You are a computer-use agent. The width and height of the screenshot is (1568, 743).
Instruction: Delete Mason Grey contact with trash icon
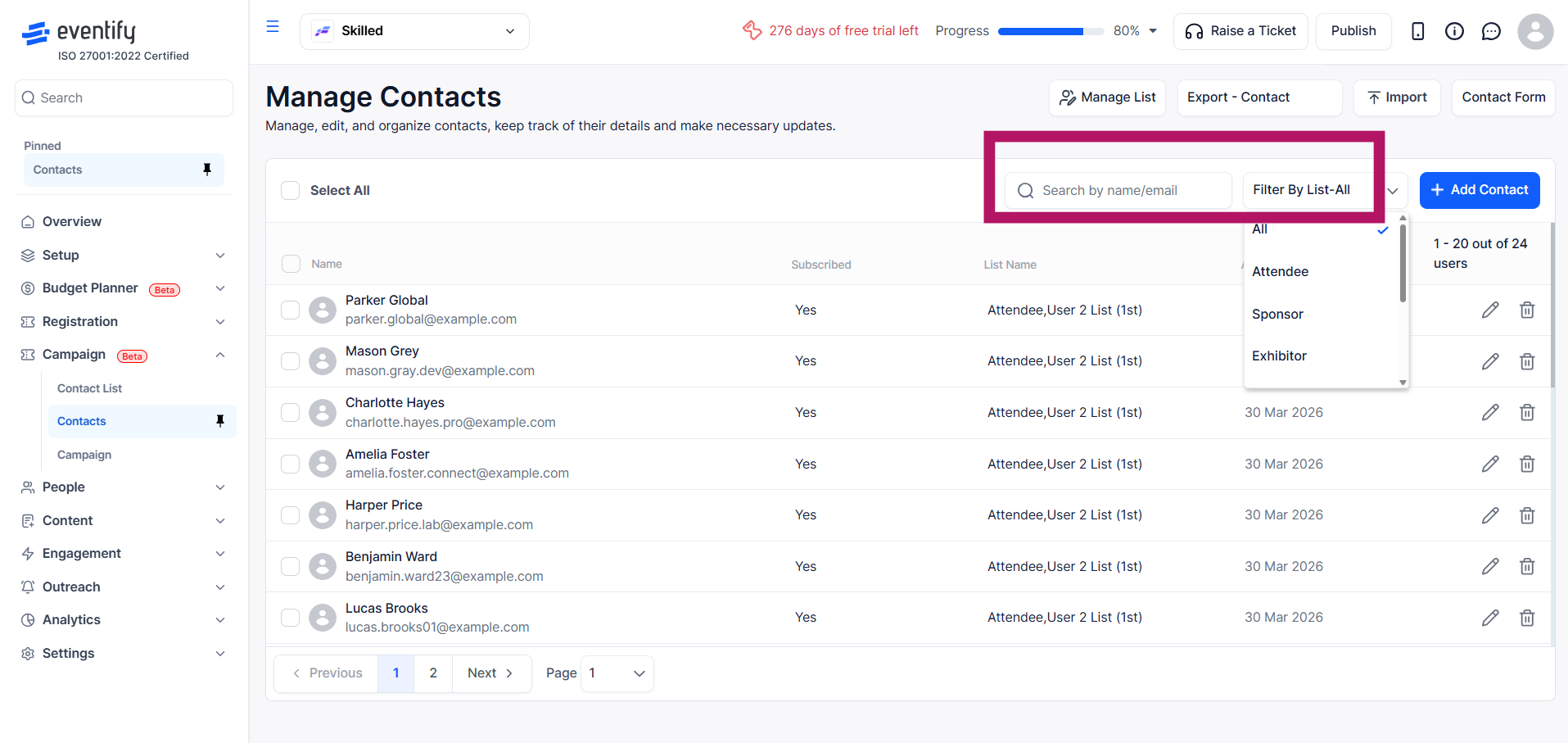coord(1527,361)
